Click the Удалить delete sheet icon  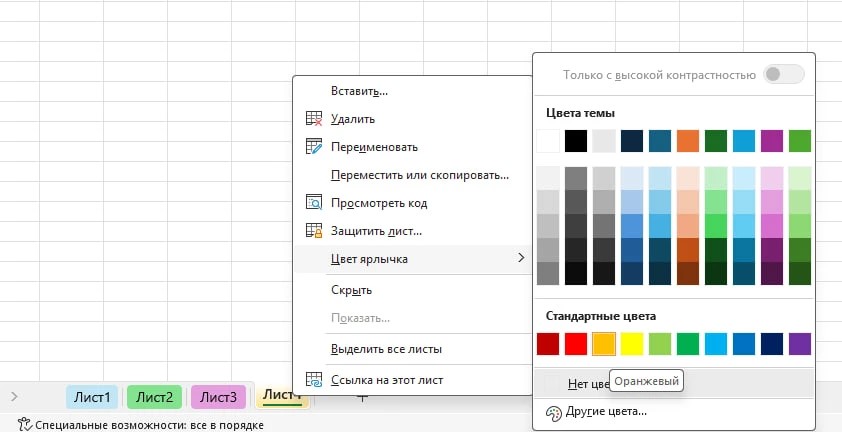[314, 119]
